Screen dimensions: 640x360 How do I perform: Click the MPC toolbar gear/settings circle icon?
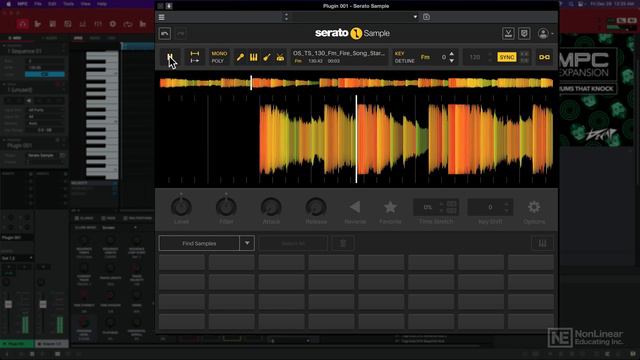(x=113, y=24)
